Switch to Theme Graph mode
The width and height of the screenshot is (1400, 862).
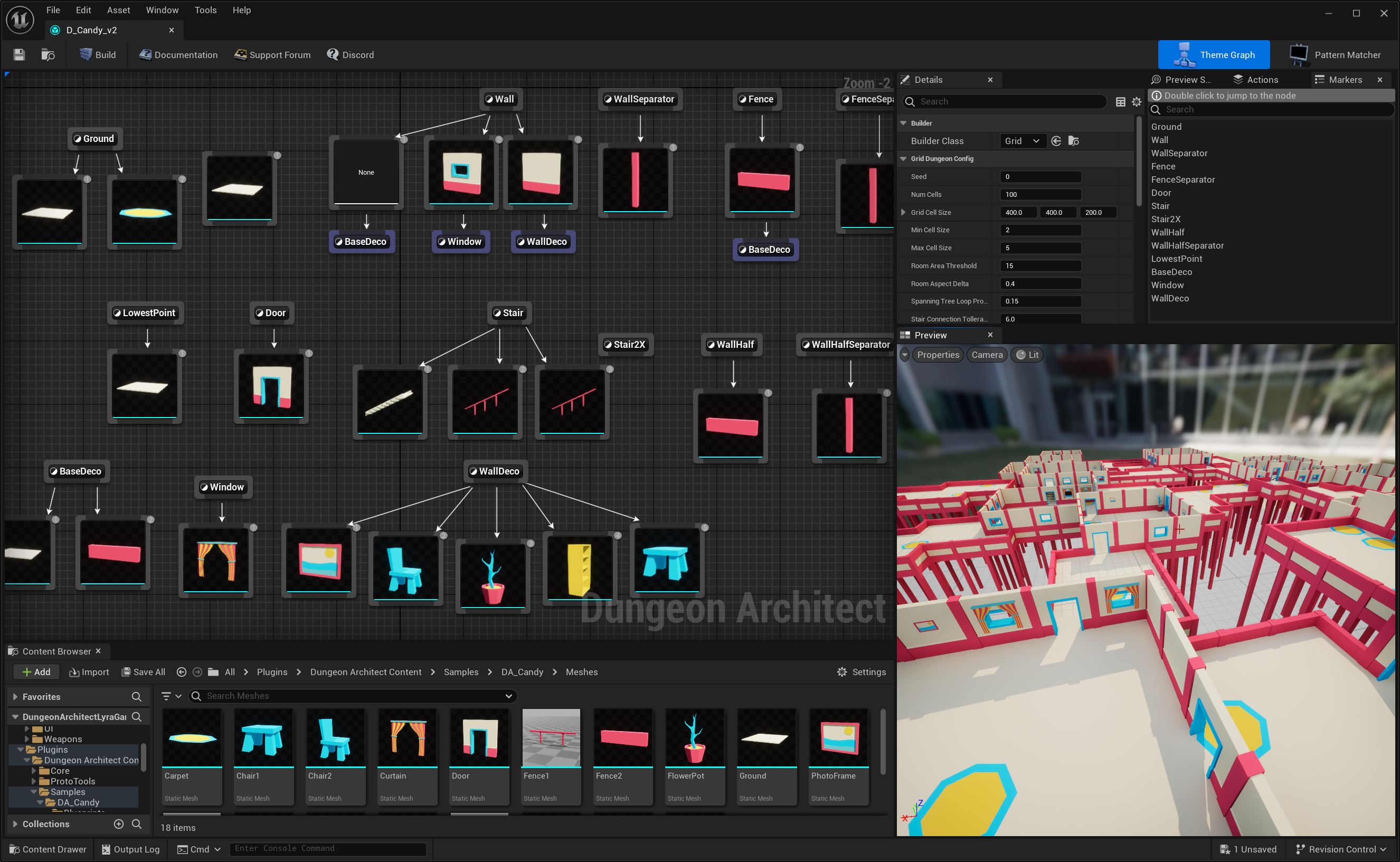[1214, 55]
